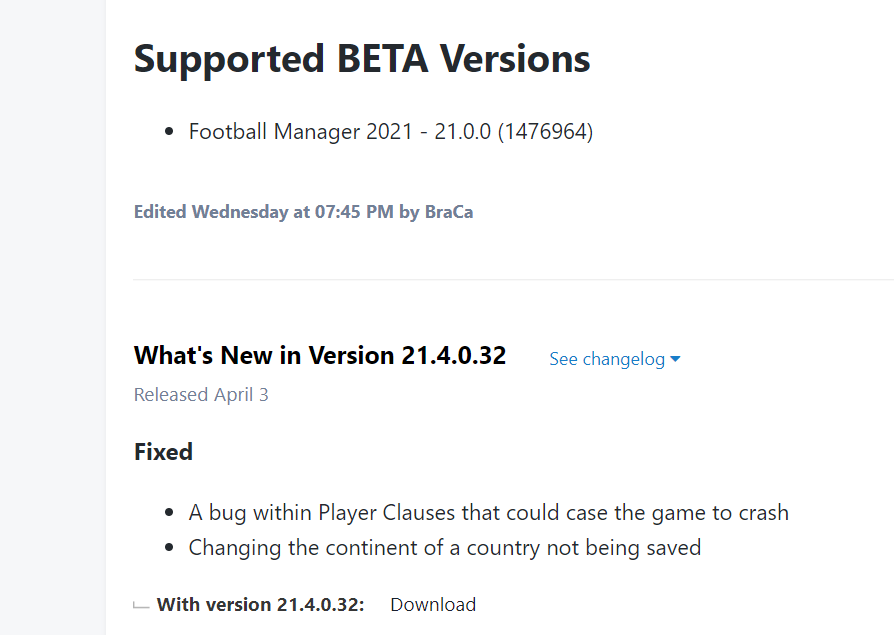Click the Released April 3 date text
The image size is (894, 635).
pos(201,394)
